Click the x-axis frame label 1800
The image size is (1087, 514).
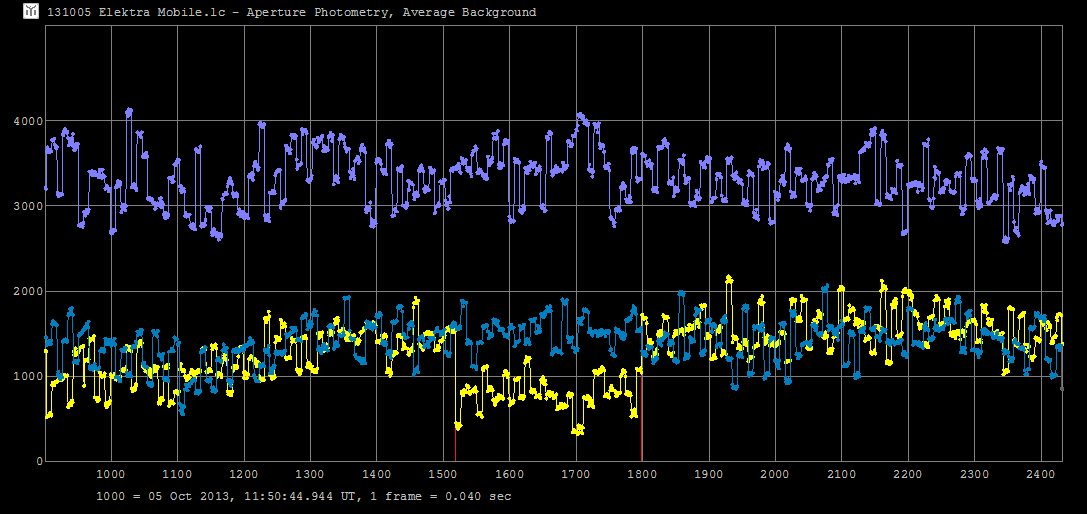[643, 475]
